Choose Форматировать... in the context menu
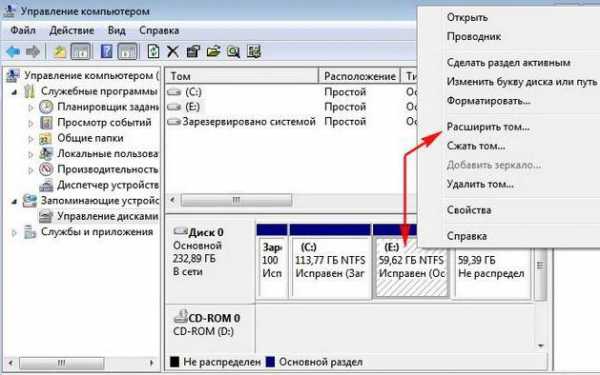This screenshot has width=600, height=375. [x=488, y=101]
